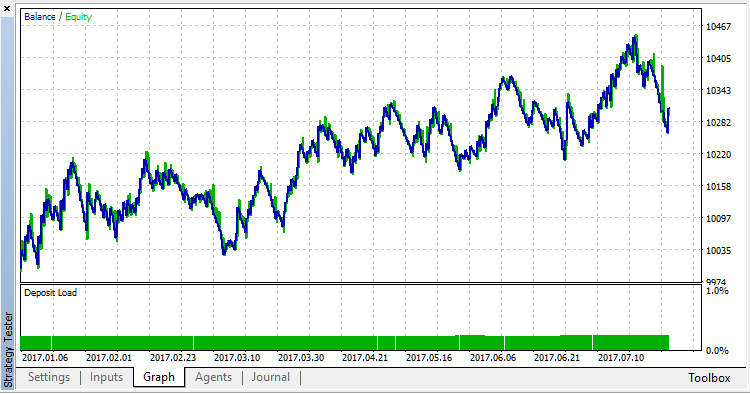Close the Strategy Tester panel
Screen dimensions: 750x394
click(7, 8)
